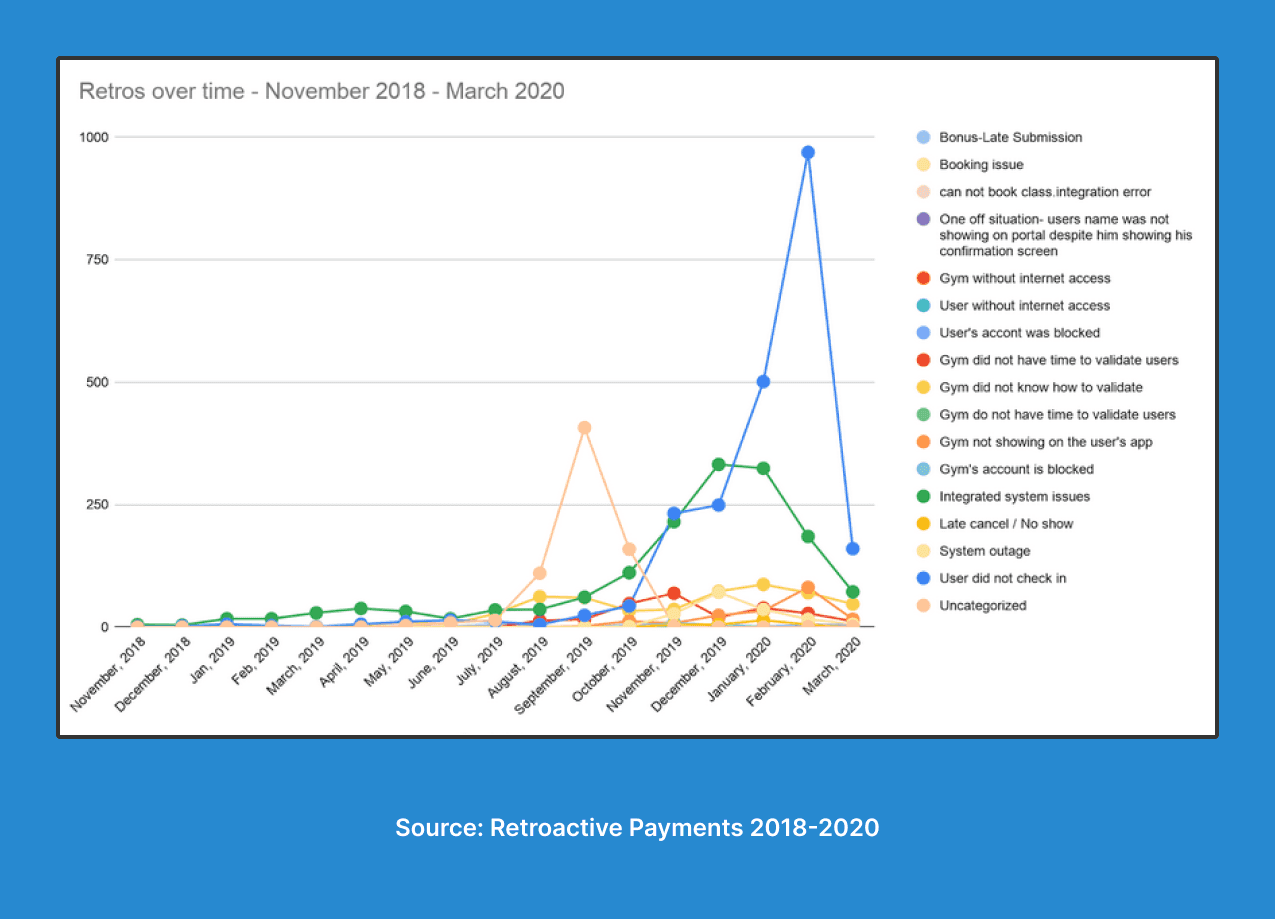Click the x-axis label 'November, 2018'
Screen dimensions: 1275x919
(107, 675)
